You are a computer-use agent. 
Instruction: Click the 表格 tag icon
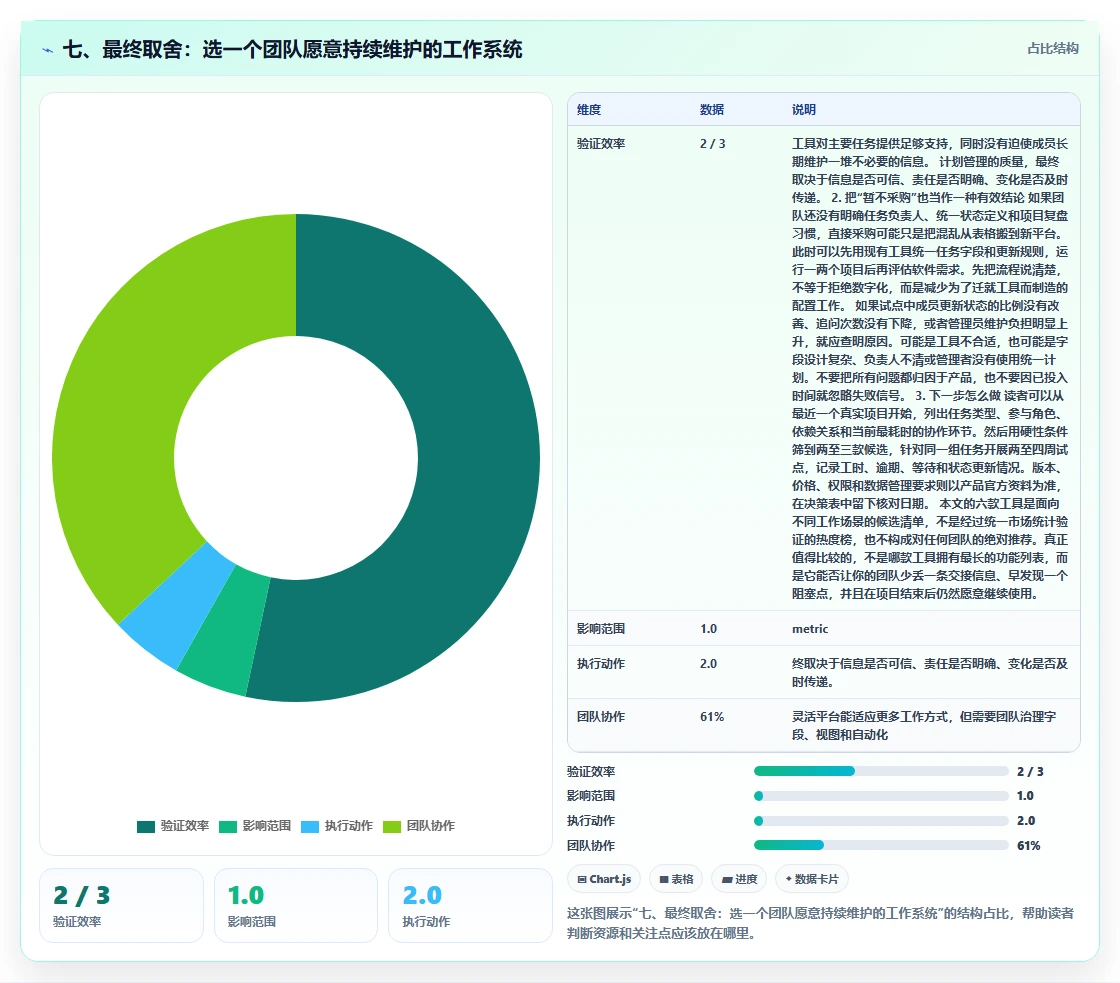[664, 879]
